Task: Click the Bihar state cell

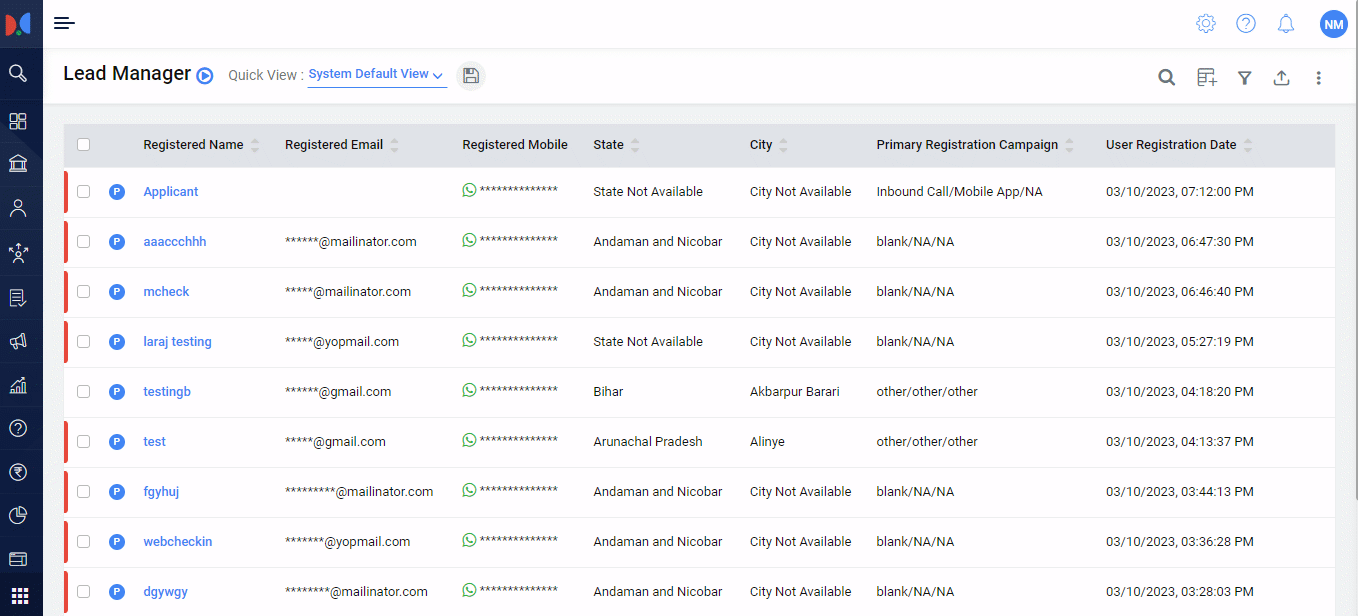Action: click(608, 392)
